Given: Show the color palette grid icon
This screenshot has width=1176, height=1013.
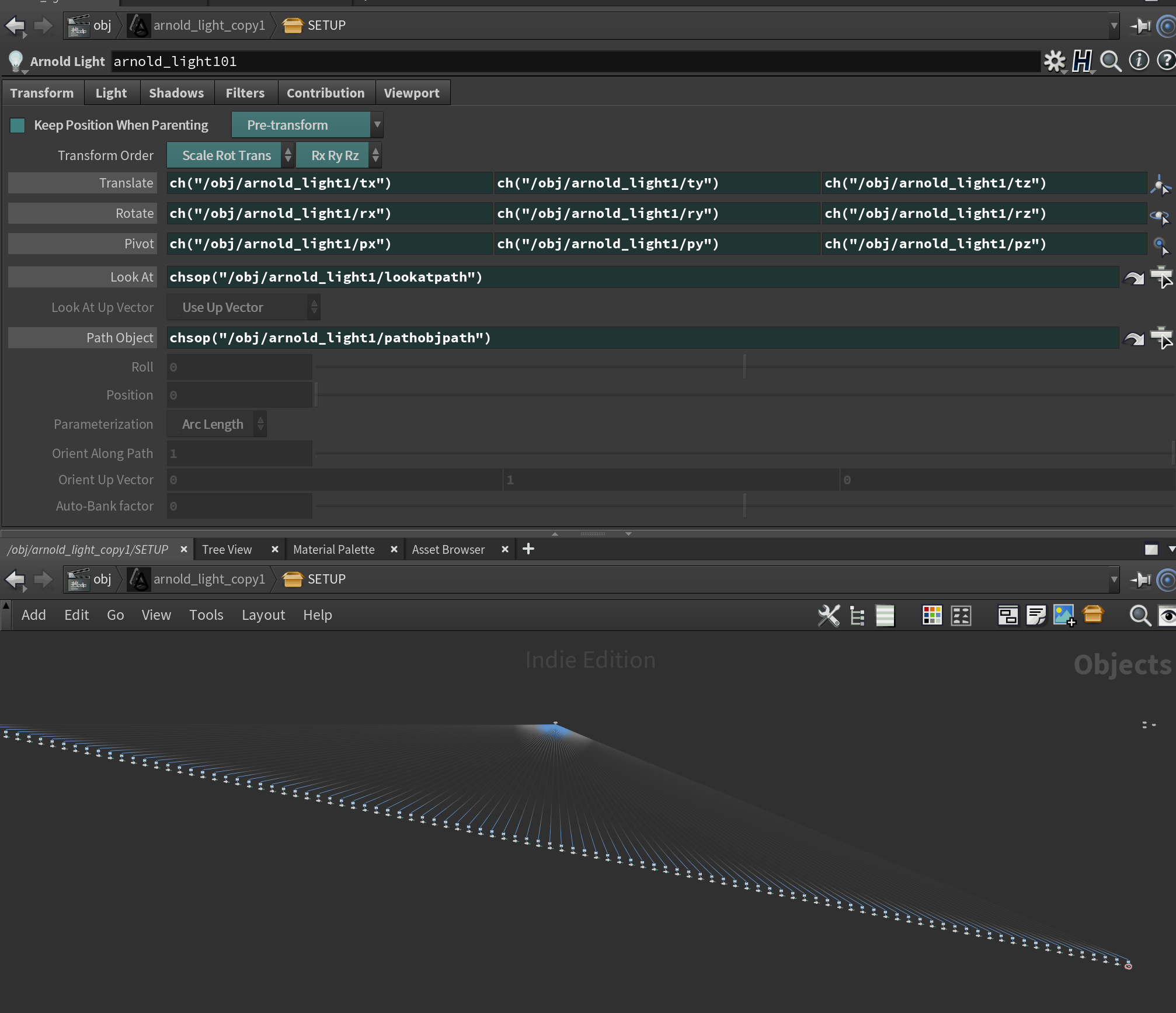Looking at the screenshot, I should (x=932, y=615).
